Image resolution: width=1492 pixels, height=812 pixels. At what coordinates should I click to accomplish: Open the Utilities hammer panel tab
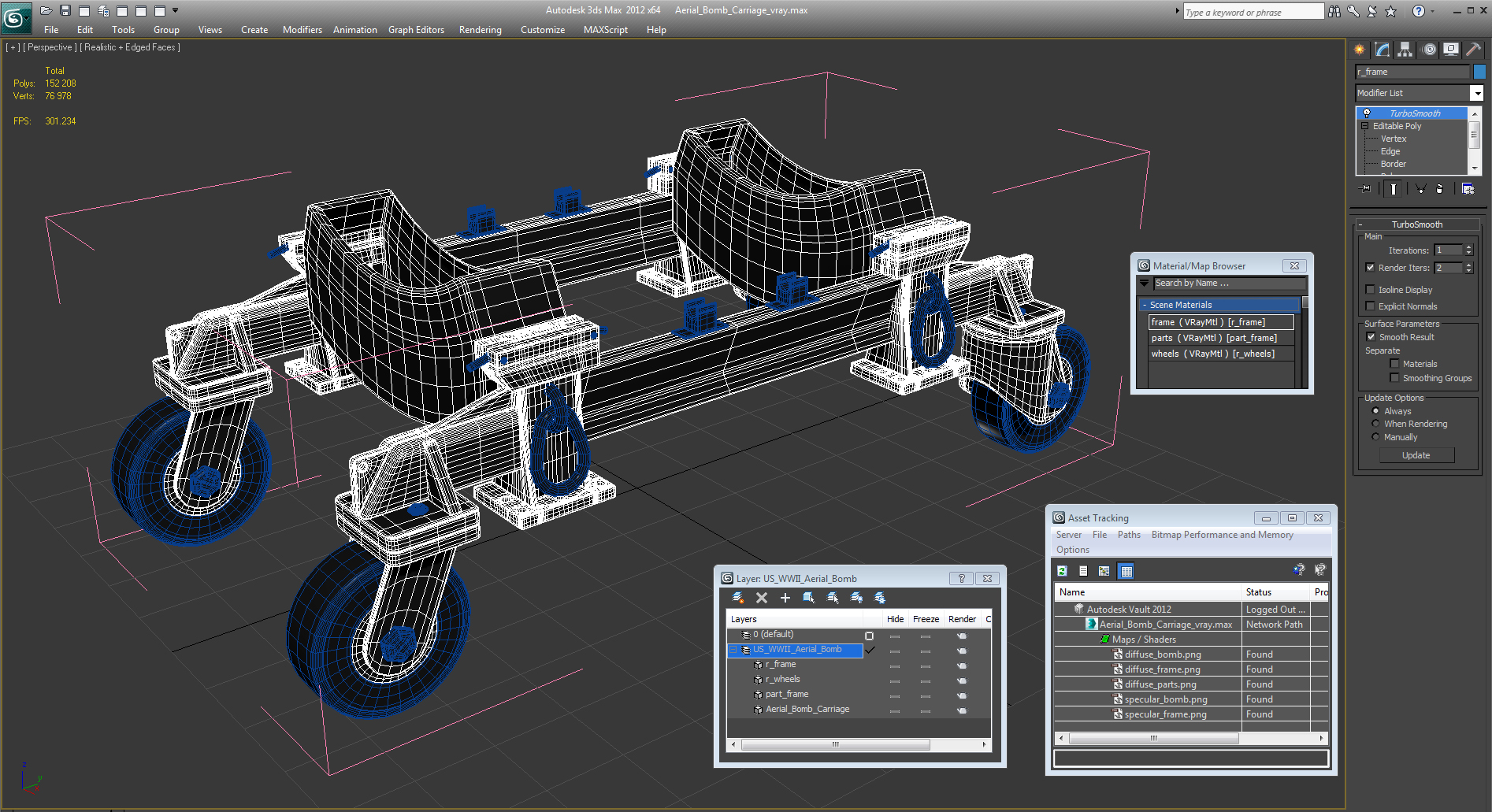[x=1474, y=50]
